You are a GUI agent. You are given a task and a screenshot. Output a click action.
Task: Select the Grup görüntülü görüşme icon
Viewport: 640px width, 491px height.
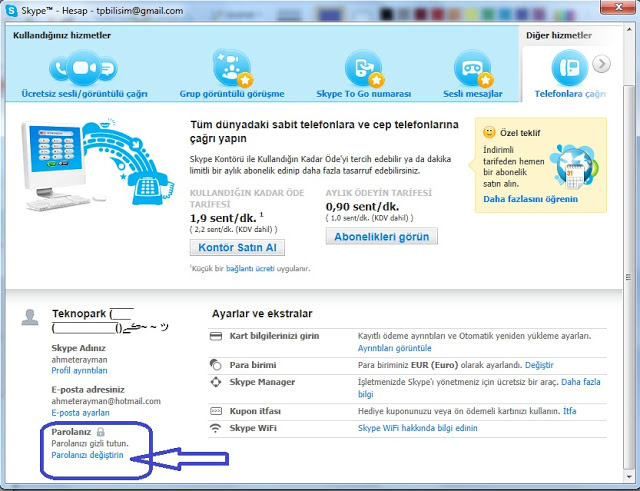232,68
